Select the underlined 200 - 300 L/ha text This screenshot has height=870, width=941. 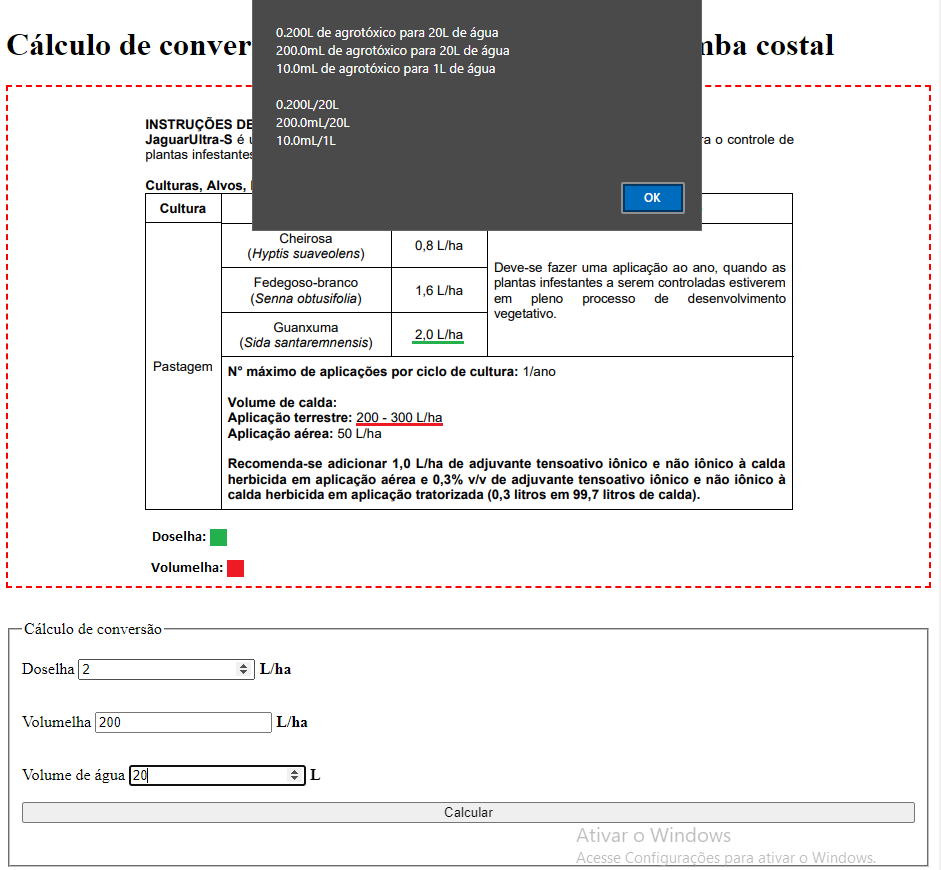coord(399,418)
